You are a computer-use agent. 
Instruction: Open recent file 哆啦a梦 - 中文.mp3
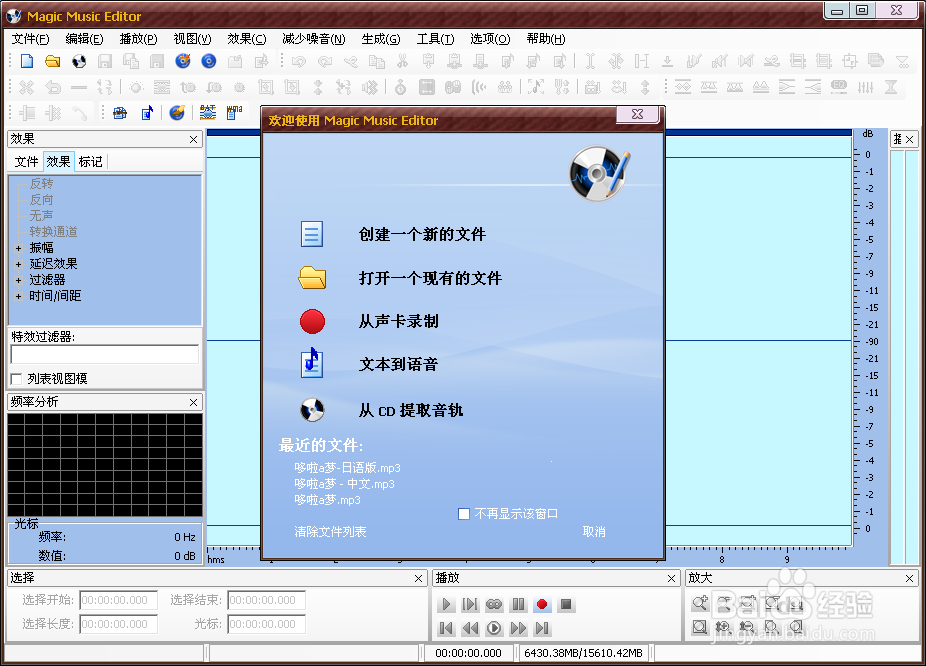(x=344, y=484)
